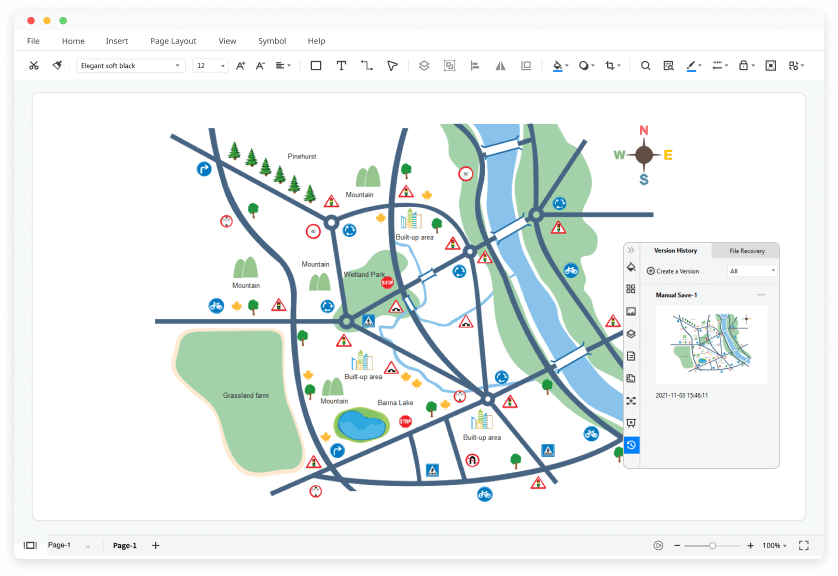This screenshot has width=838, height=576.
Task: Open the line style dropdown
Action: coord(720,65)
